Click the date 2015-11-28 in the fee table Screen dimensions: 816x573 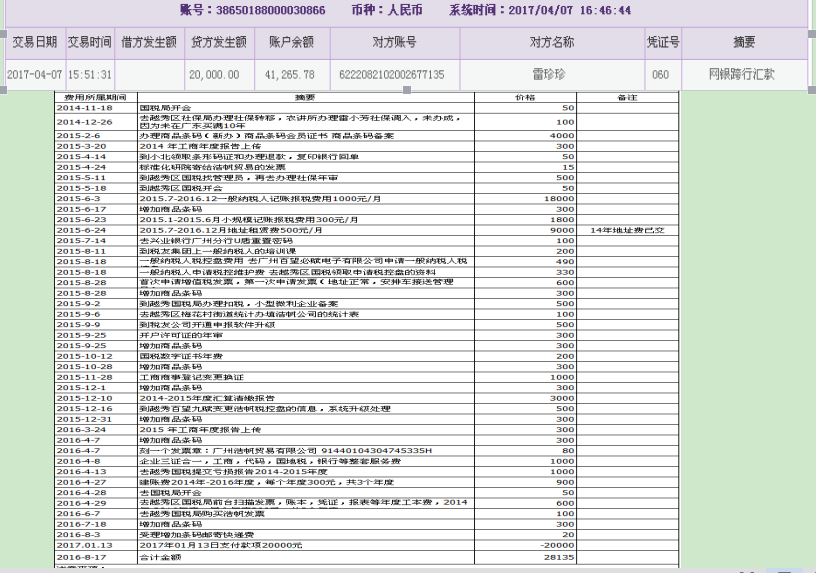tap(84, 377)
